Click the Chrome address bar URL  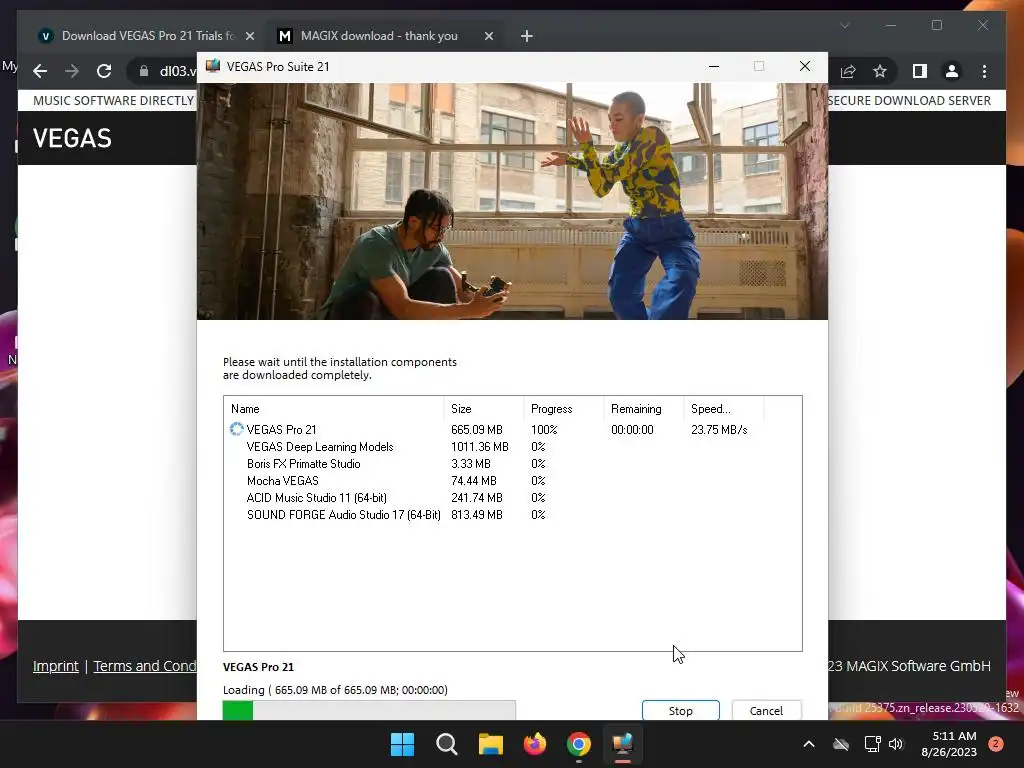click(x=178, y=71)
